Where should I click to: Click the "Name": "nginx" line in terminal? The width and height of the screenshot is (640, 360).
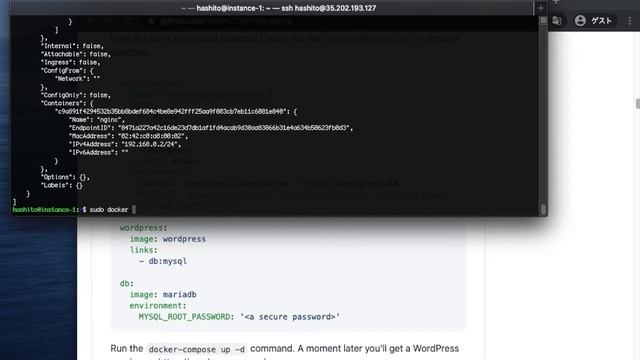click(97, 120)
